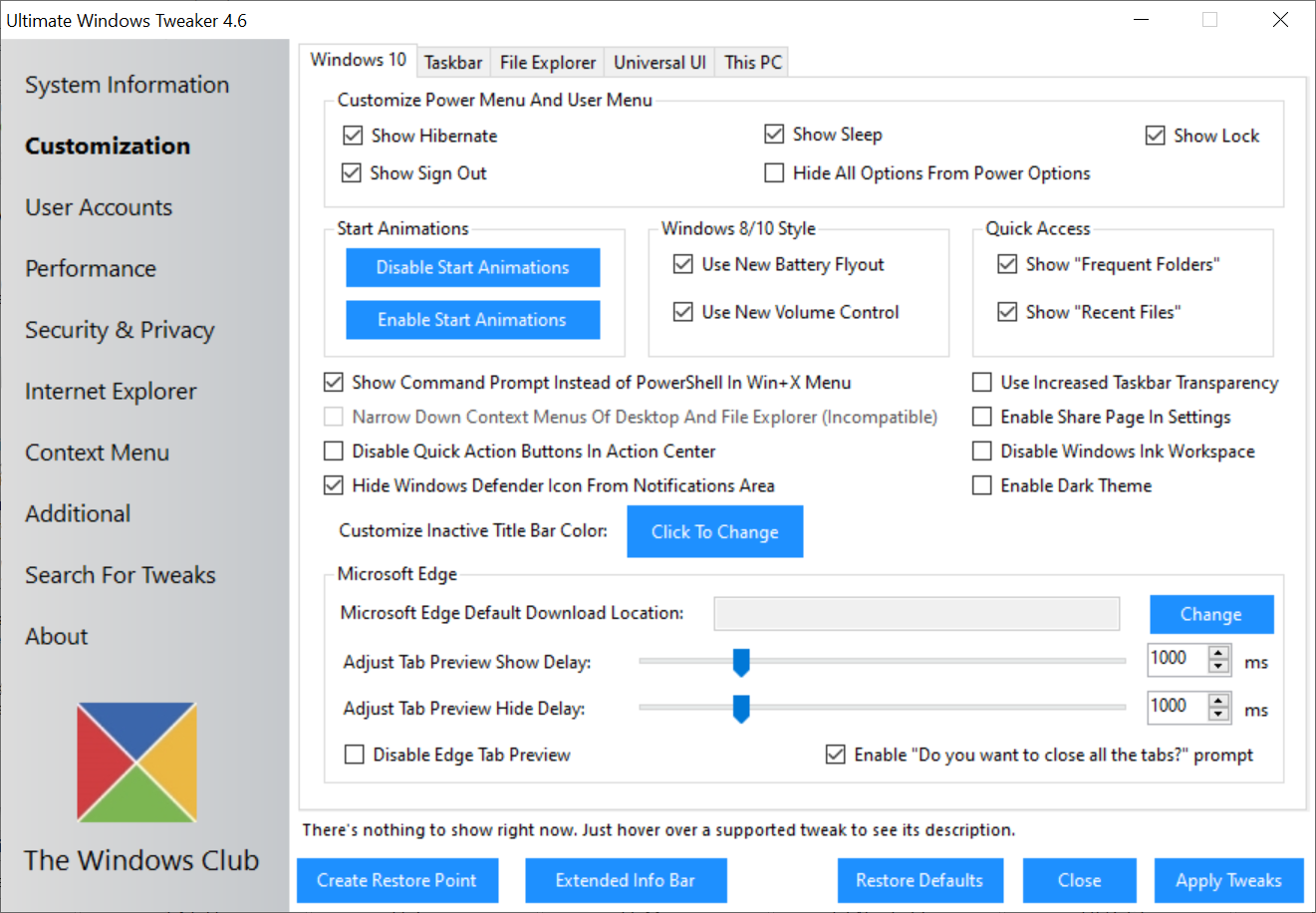Image resolution: width=1316 pixels, height=913 pixels.
Task: Open the Additional section
Action: coord(78,513)
